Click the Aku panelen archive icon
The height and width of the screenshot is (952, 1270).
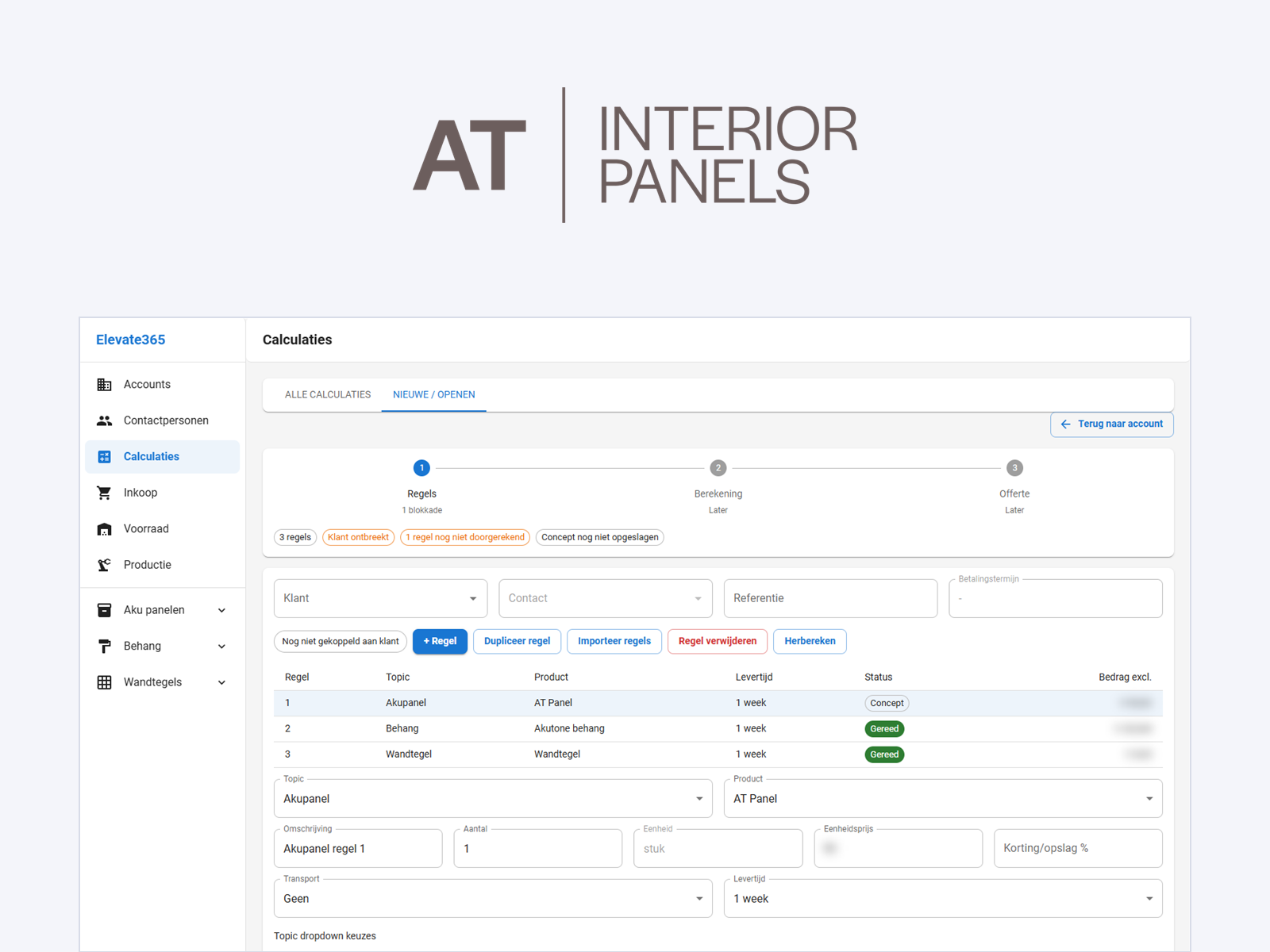pyautogui.click(x=104, y=610)
